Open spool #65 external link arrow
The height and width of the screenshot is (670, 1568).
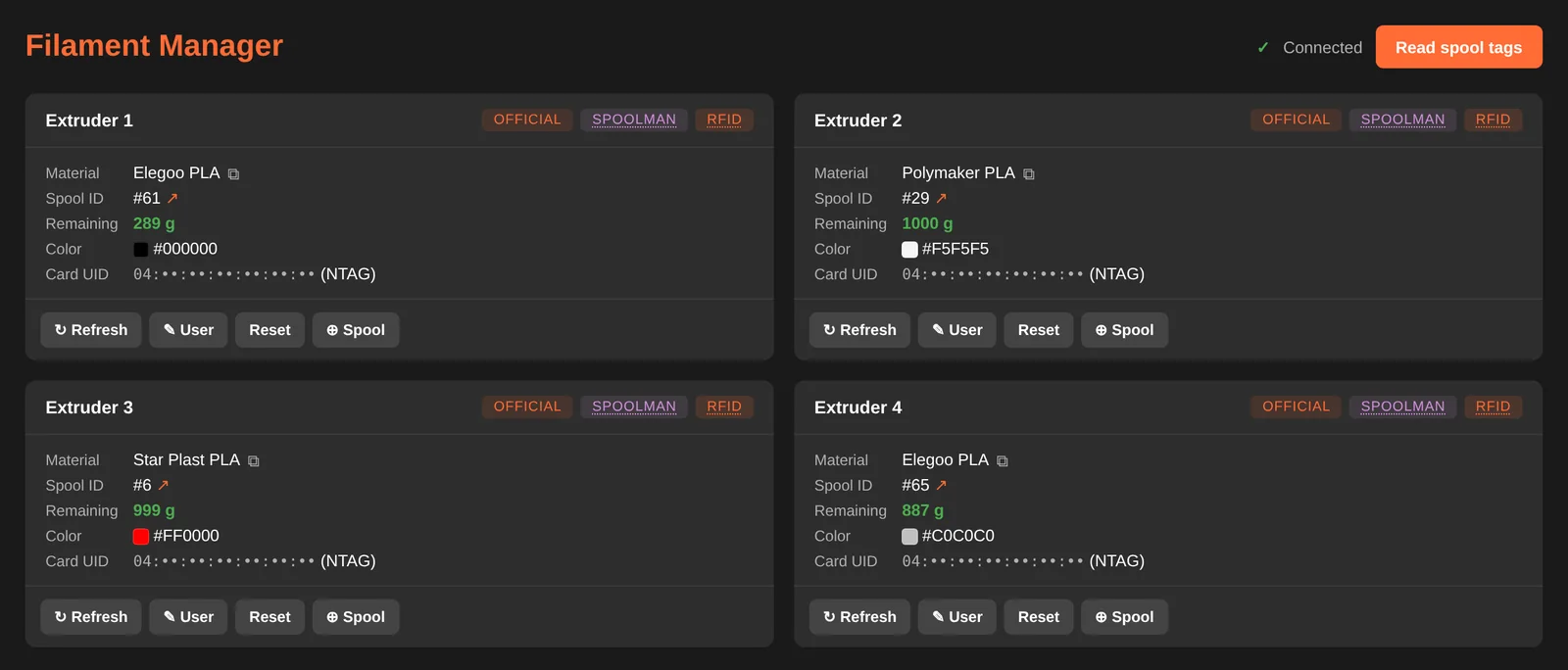point(942,485)
